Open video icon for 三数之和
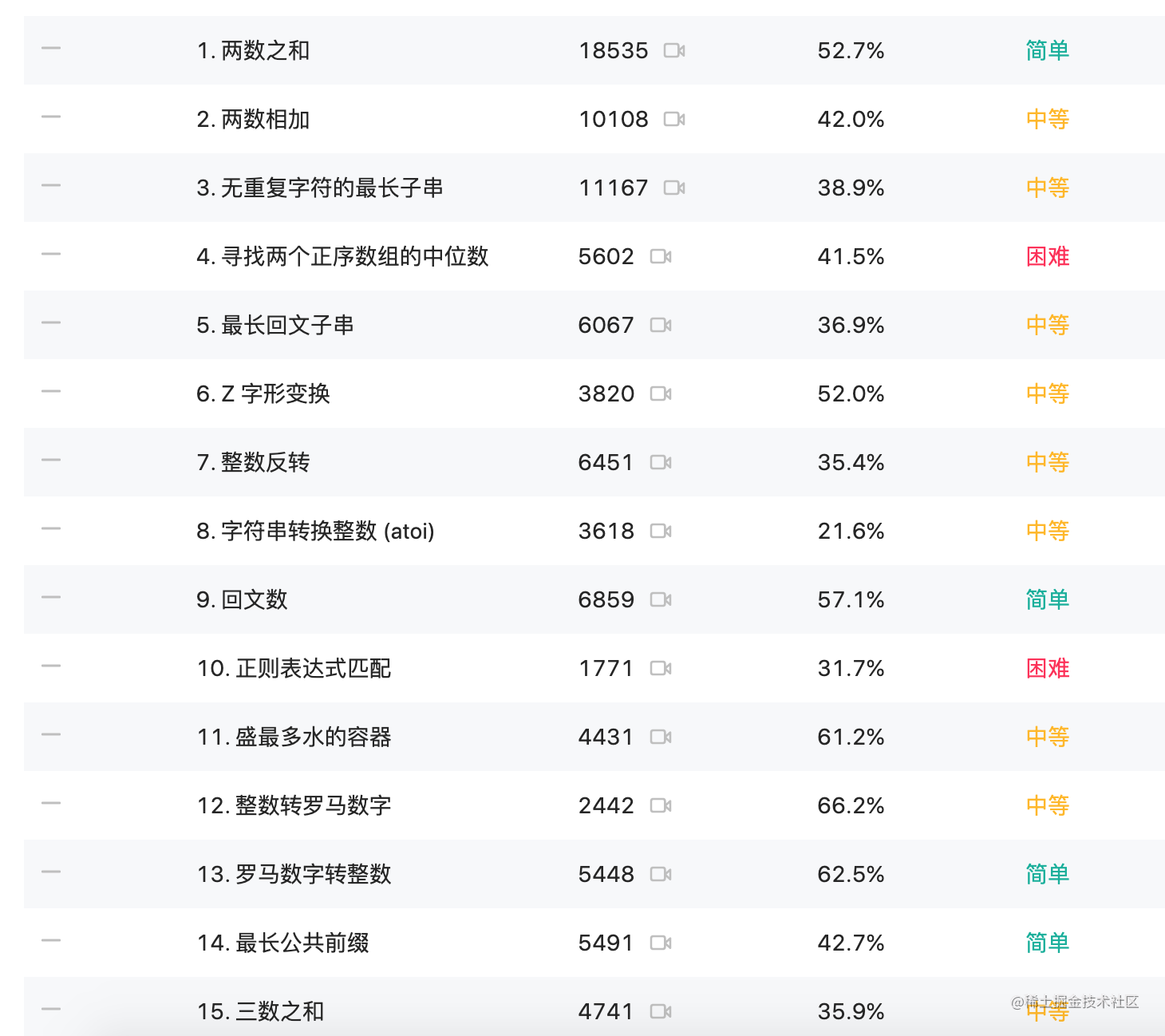Image resolution: width=1165 pixels, height=1036 pixels. tap(661, 1011)
